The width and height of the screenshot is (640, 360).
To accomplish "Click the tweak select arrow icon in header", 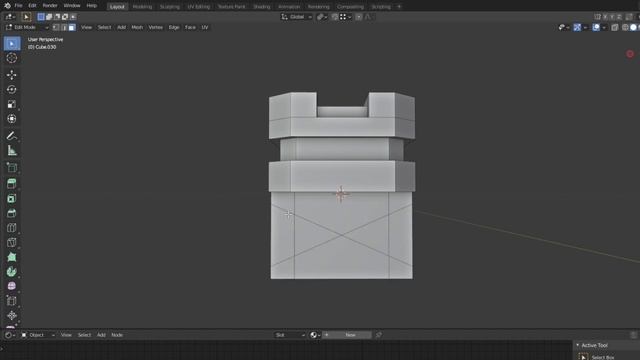I will pos(26,17).
